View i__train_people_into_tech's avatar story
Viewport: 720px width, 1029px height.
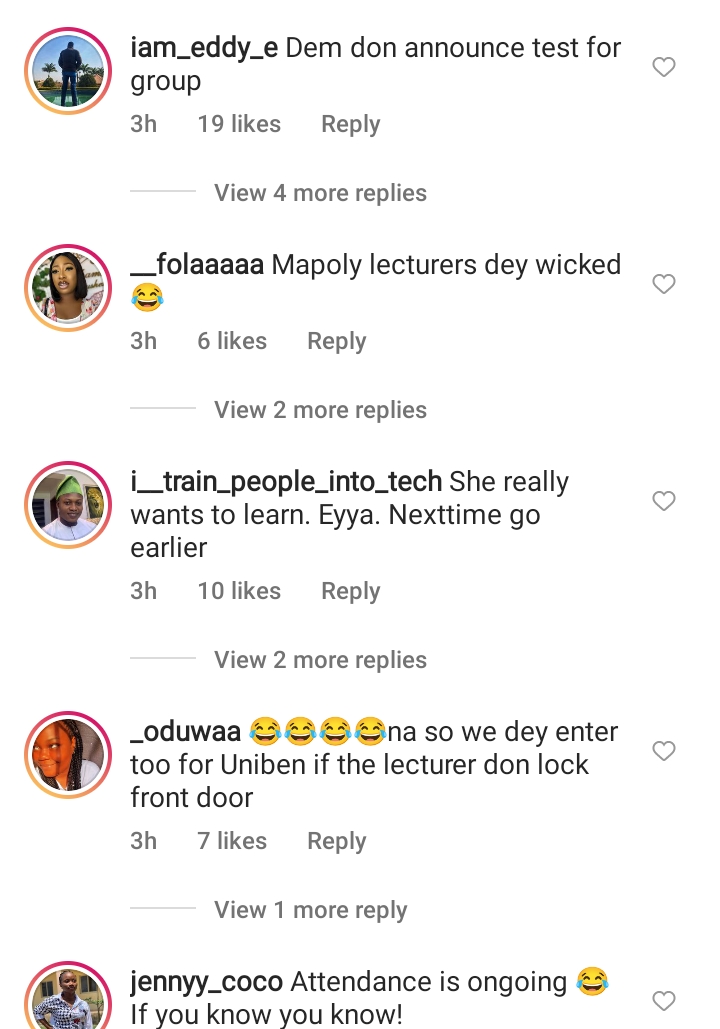click(x=68, y=505)
